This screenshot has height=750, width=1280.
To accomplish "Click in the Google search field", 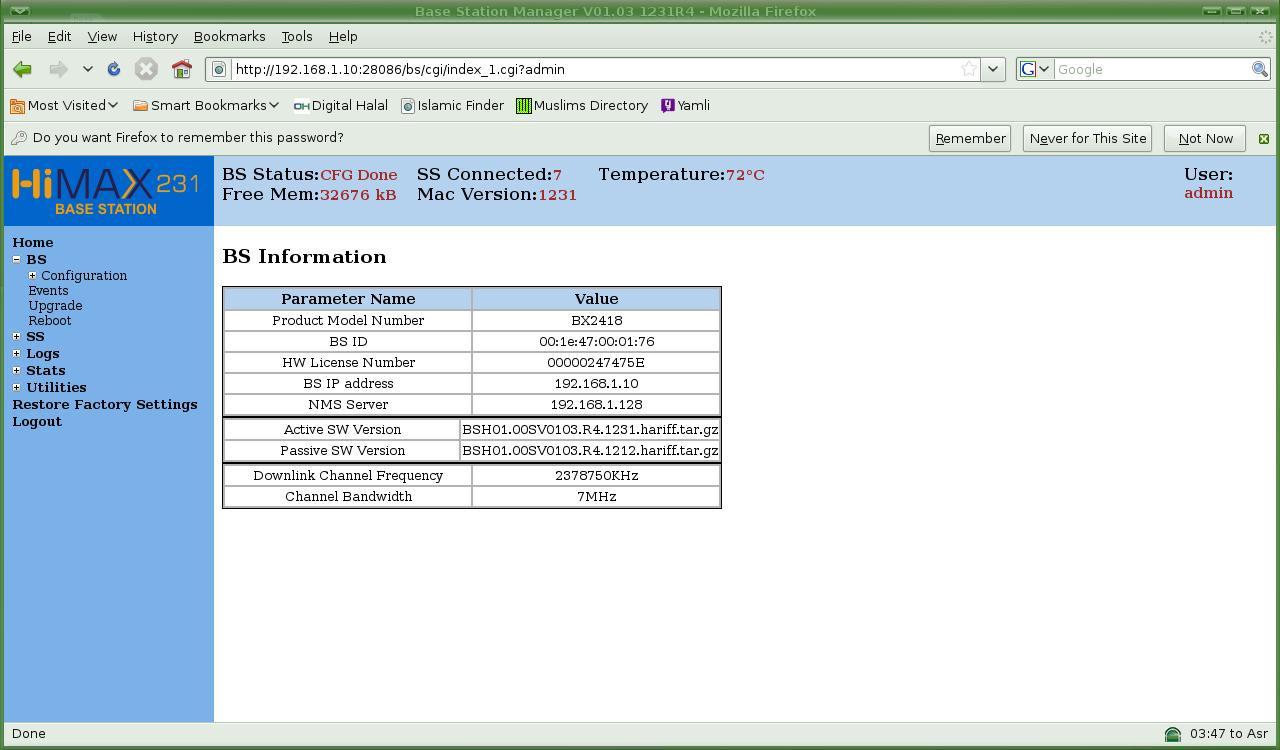I will 1150,69.
